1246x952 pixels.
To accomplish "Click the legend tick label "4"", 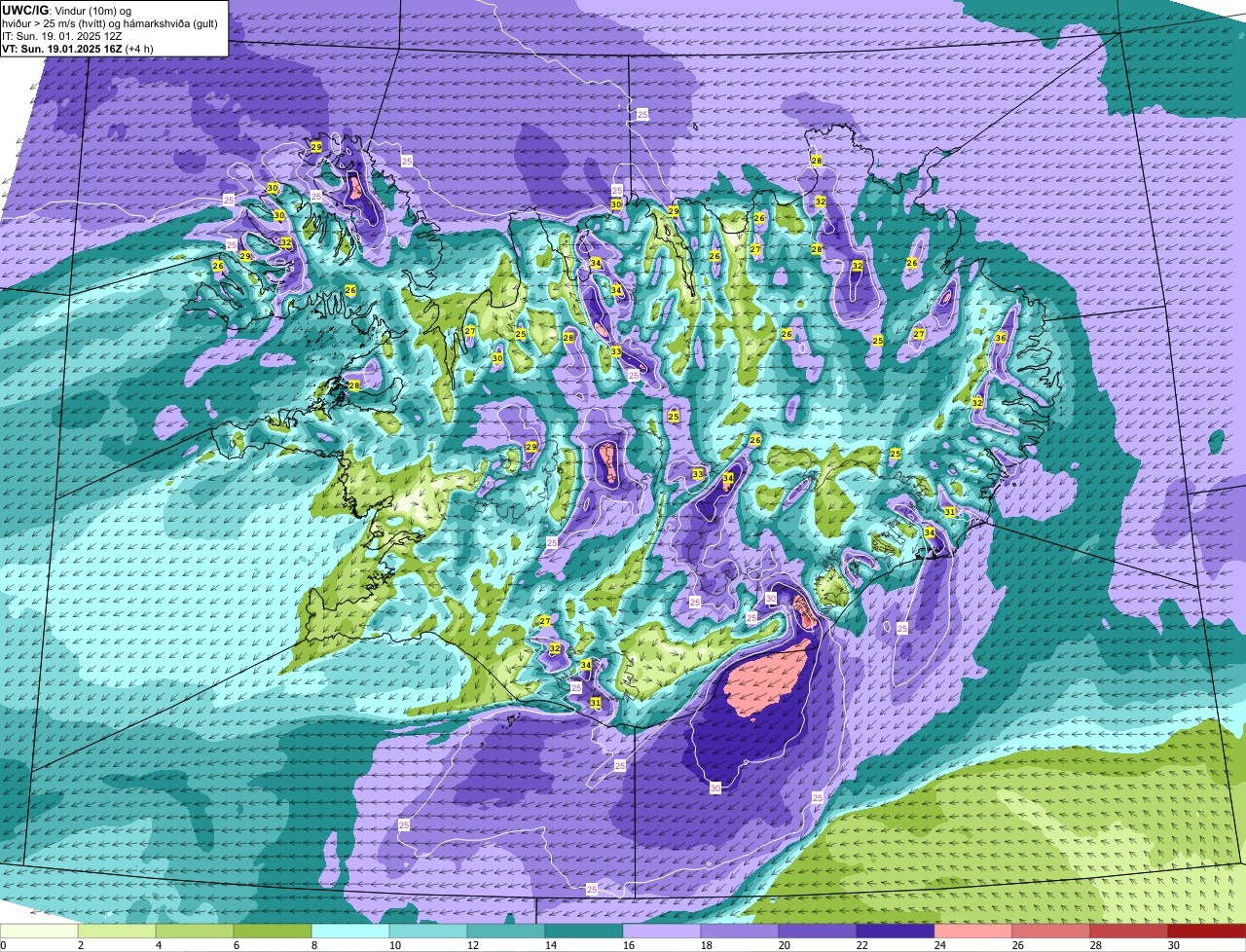I will (159, 945).
